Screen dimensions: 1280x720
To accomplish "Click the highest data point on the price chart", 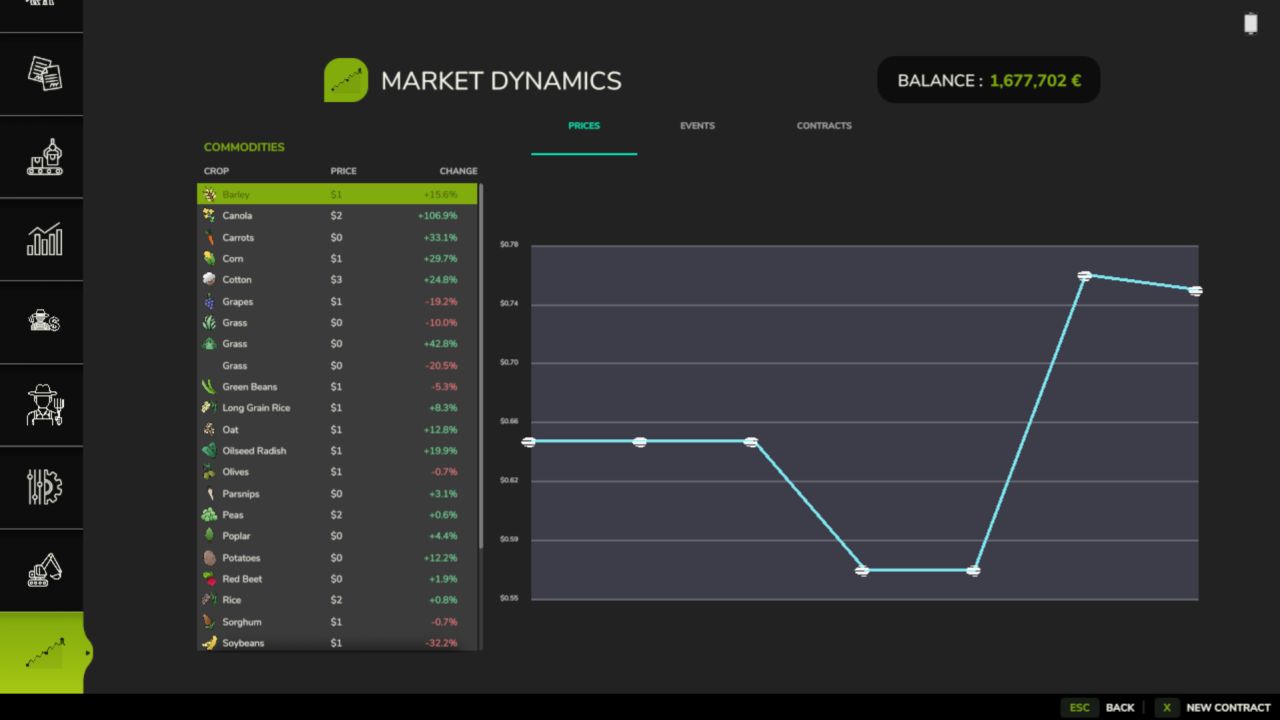I will [1084, 275].
